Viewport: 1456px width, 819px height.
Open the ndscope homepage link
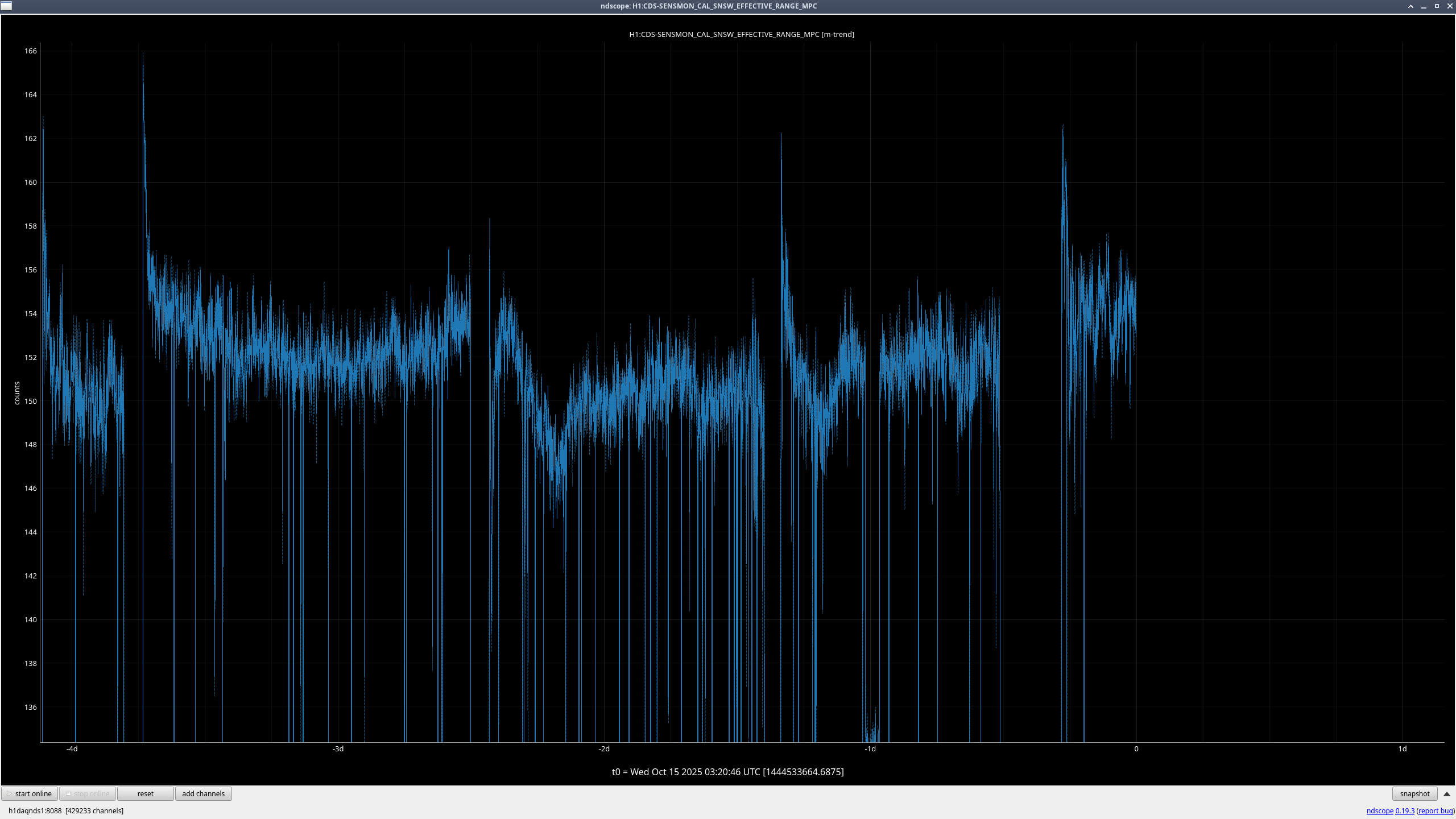(1379, 810)
